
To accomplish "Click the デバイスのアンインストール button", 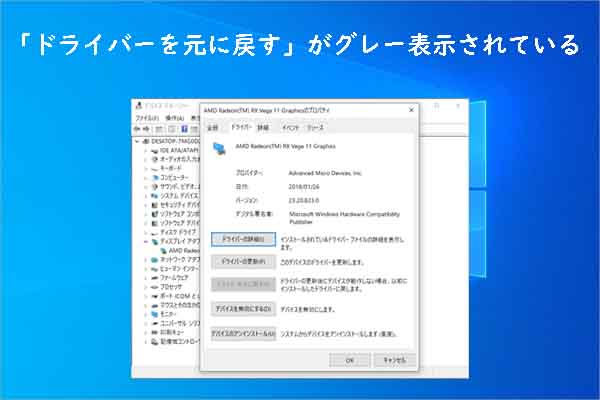I will coord(243,334).
